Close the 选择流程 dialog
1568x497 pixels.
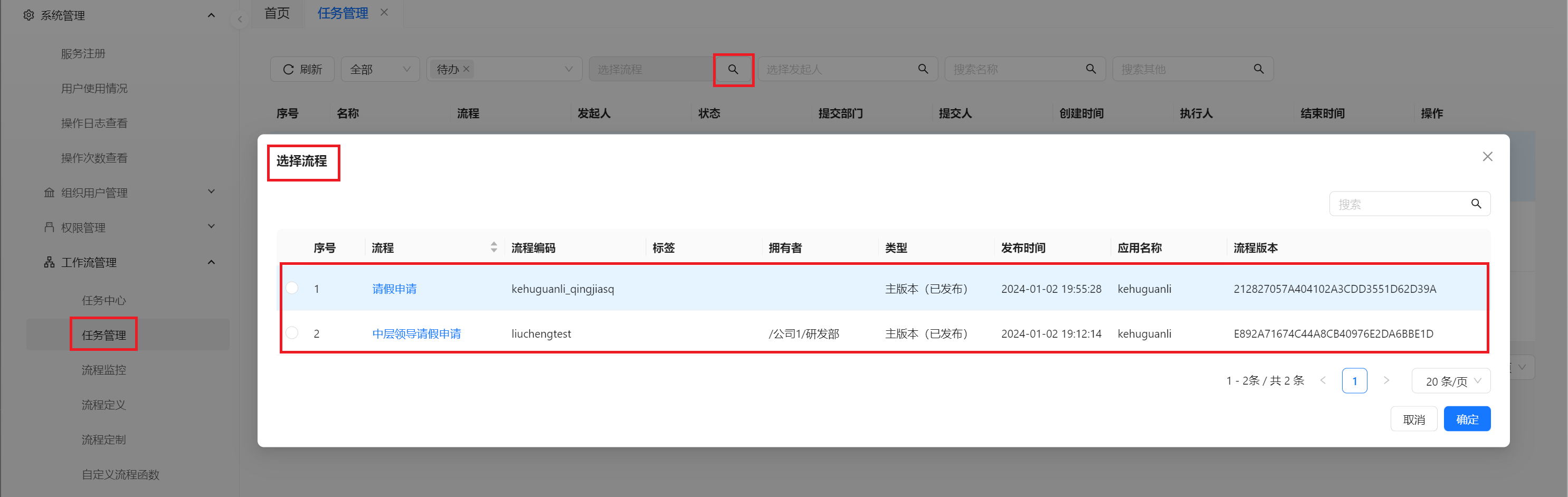point(1488,156)
